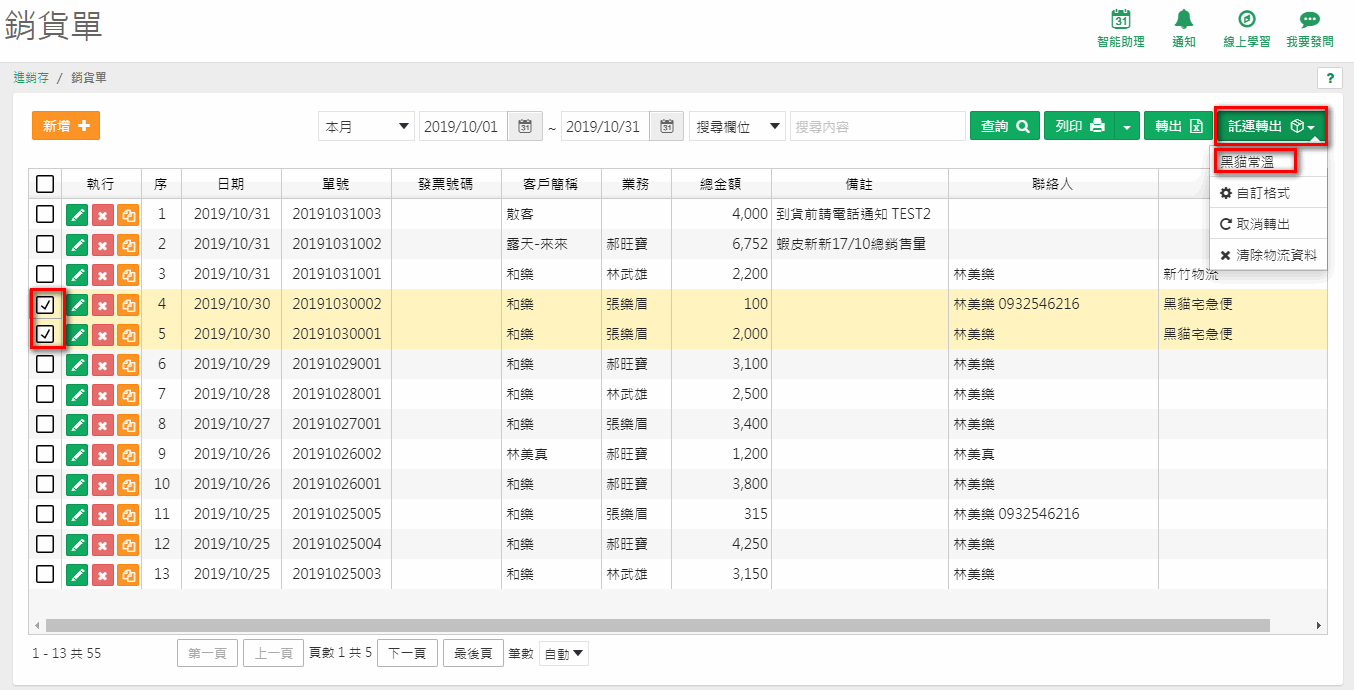Delete order 20191025003 with red X icon

102,574
